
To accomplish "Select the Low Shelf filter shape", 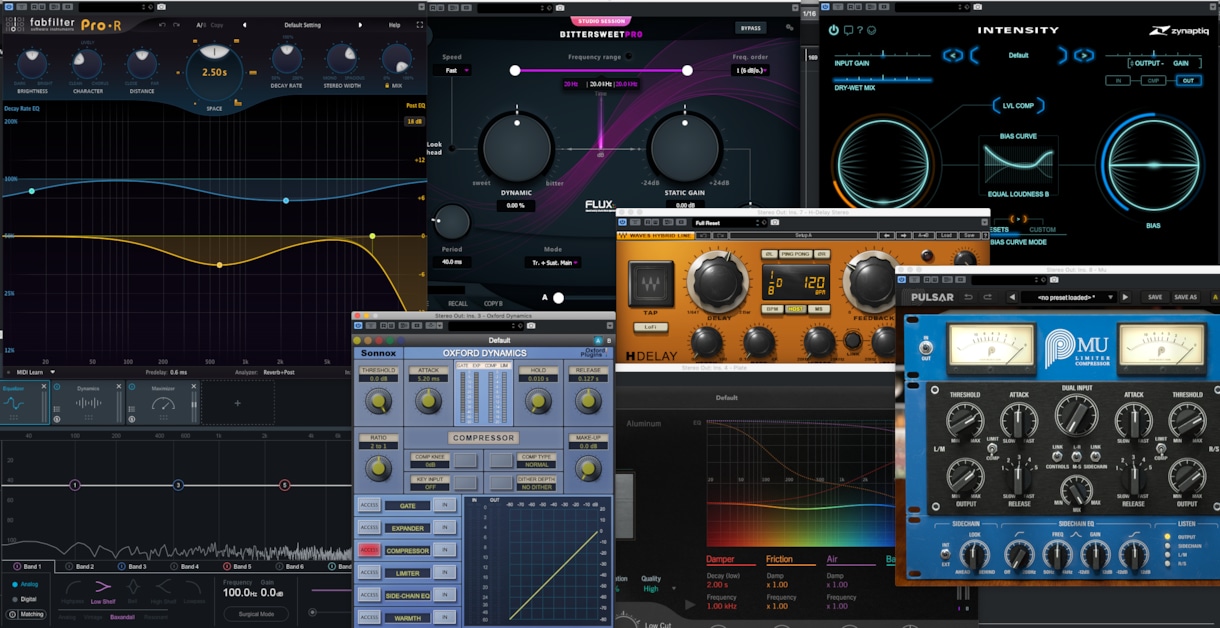I will click(x=103, y=591).
